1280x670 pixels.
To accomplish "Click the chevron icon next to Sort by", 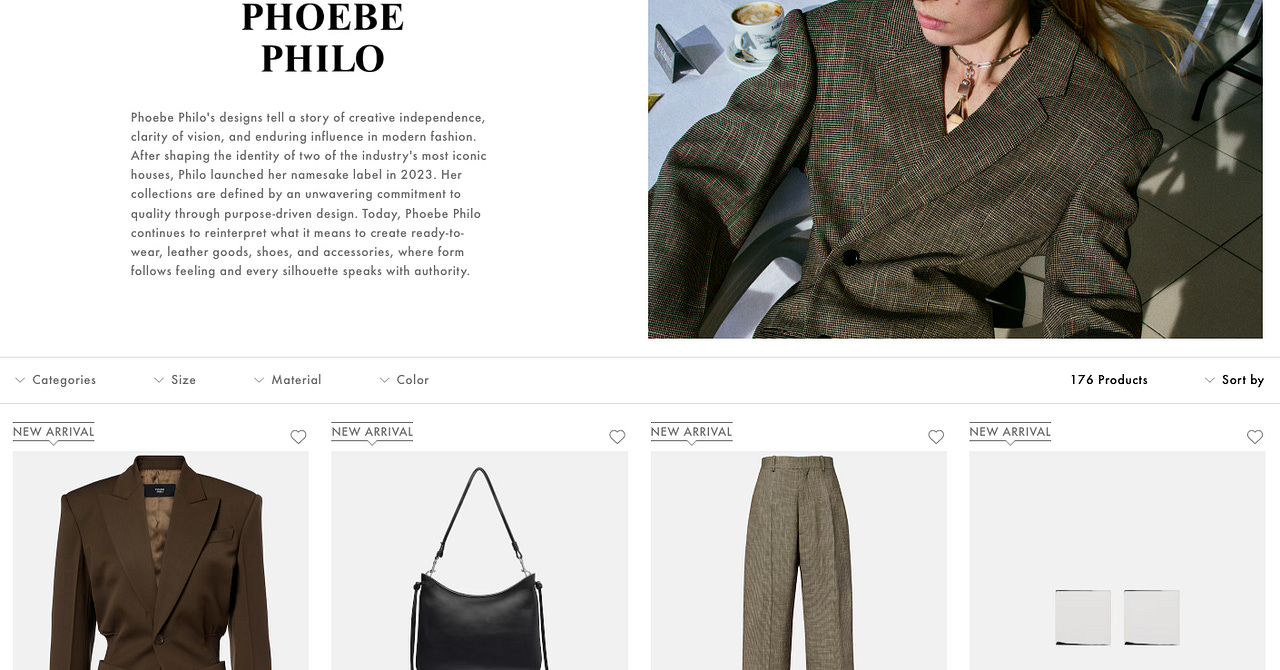I will tap(1210, 380).
